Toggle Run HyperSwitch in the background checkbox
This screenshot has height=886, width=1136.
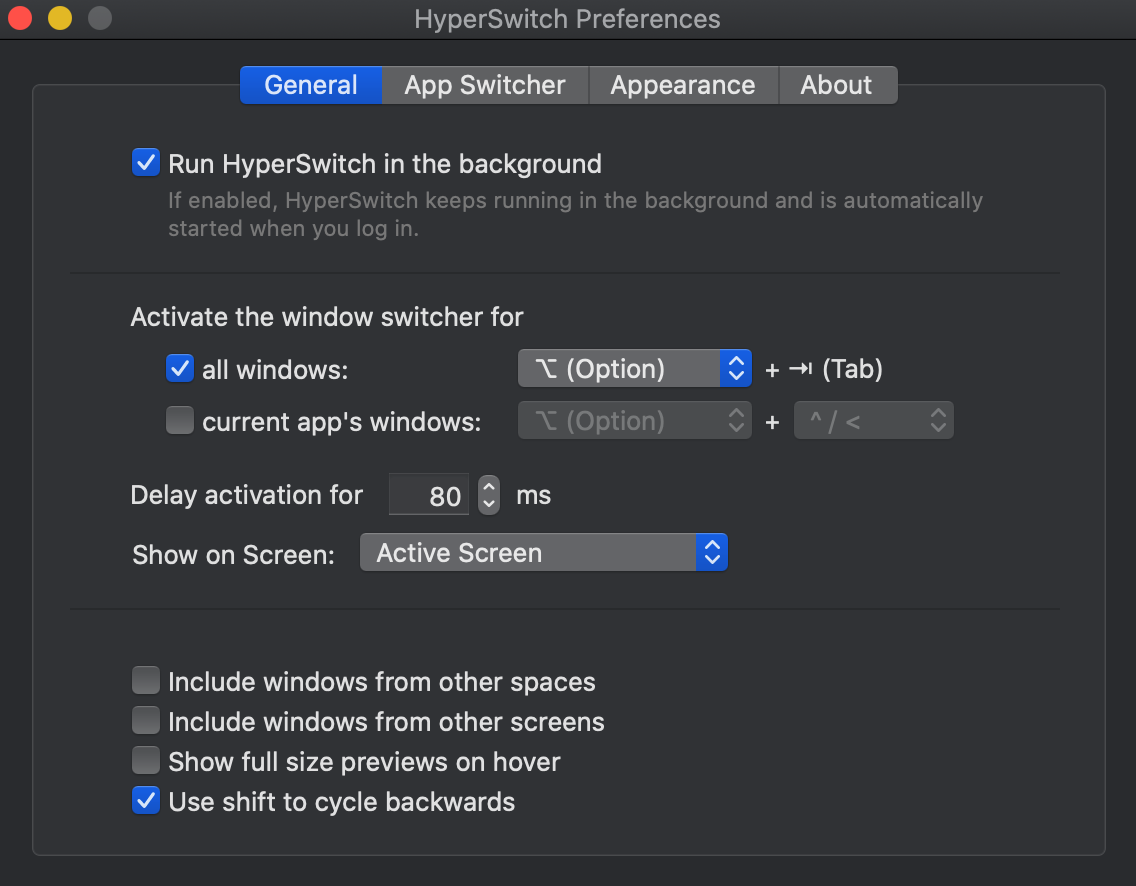[146, 163]
